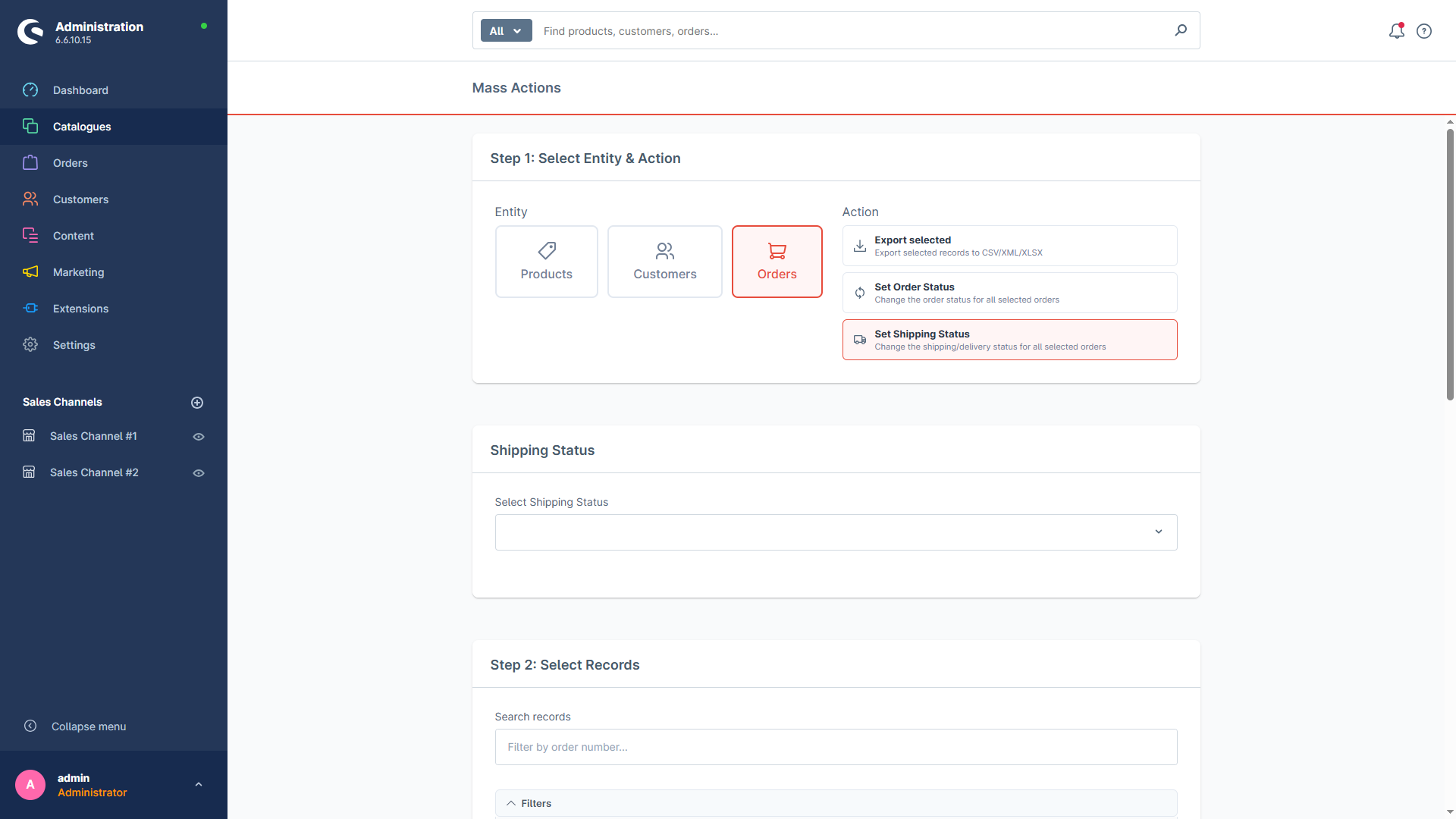
Task: Click the search magnifier icon
Action: pyautogui.click(x=1181, y=30)
